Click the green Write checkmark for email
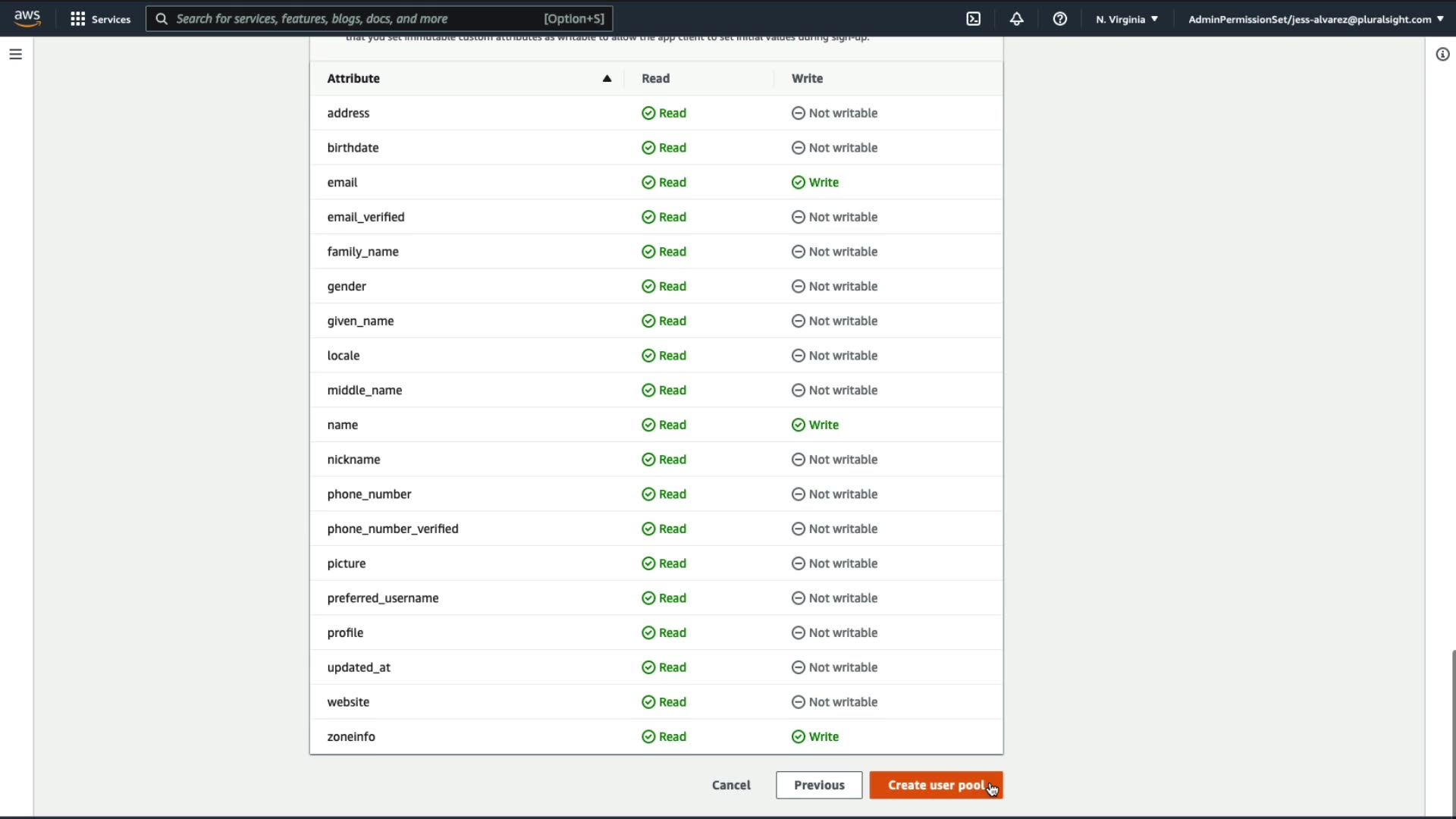Viewport: 1456px width, 819px height. click(799, 183)
